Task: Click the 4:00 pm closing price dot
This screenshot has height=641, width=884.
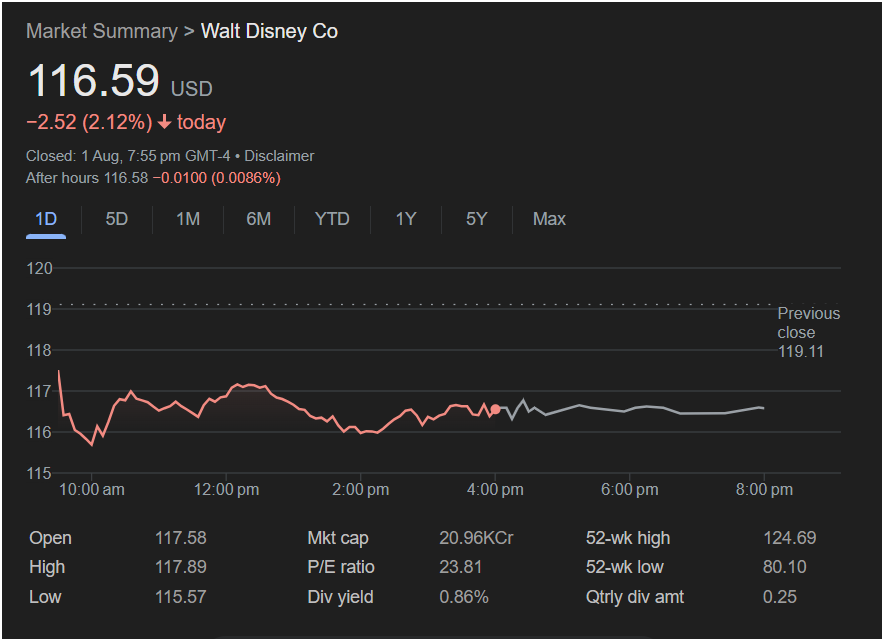Action: pos(495,409)
